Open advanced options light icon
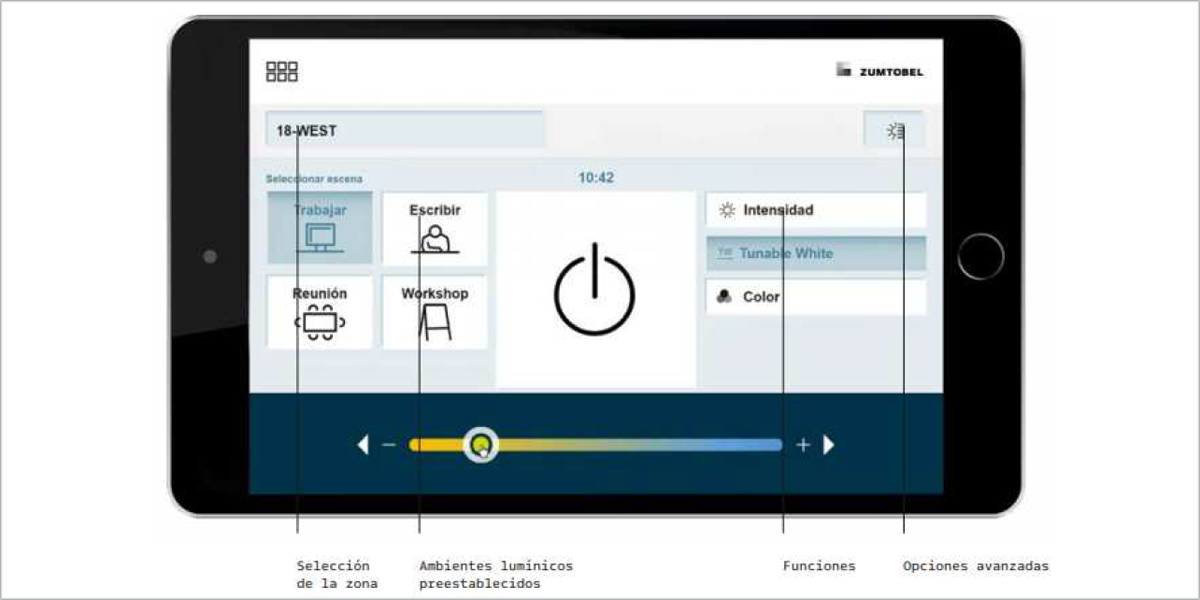 click(895, 131)
